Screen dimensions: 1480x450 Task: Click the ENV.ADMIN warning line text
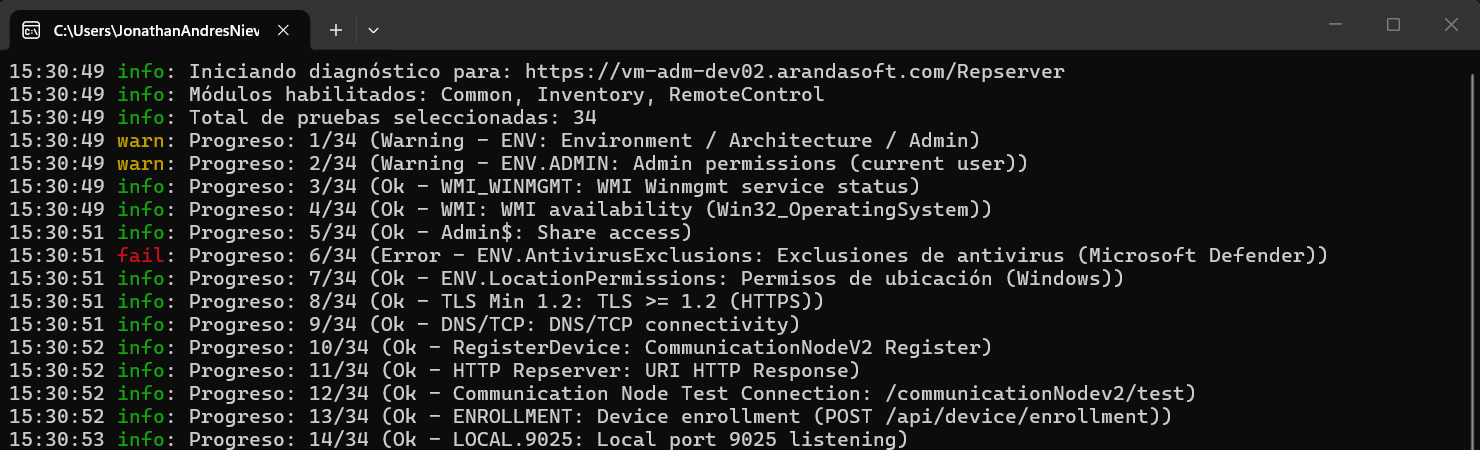(609, 164)
